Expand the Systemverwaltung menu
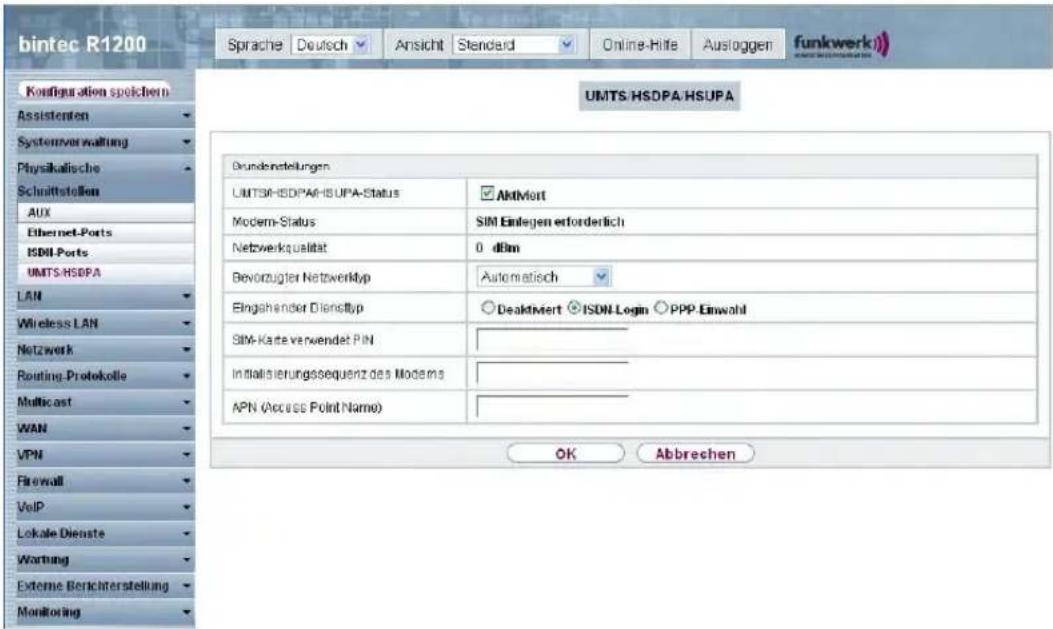This screenshot has width=1053, height=629. [x=104, y=142]
